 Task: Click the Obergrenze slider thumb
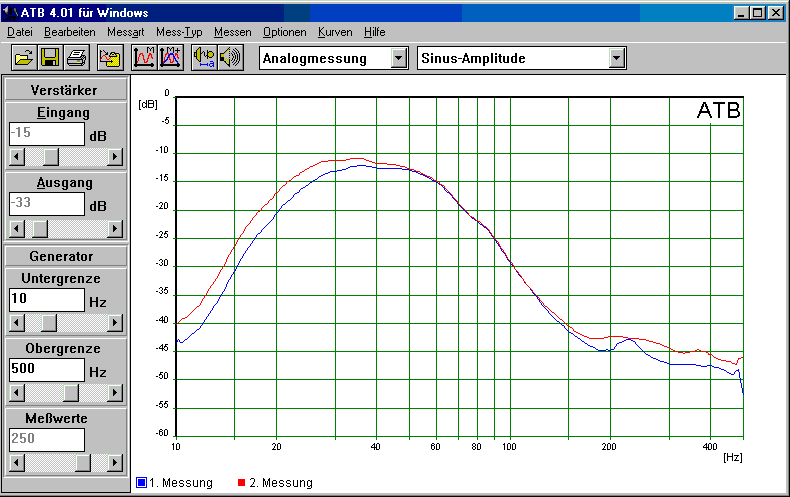click(71, 393)
